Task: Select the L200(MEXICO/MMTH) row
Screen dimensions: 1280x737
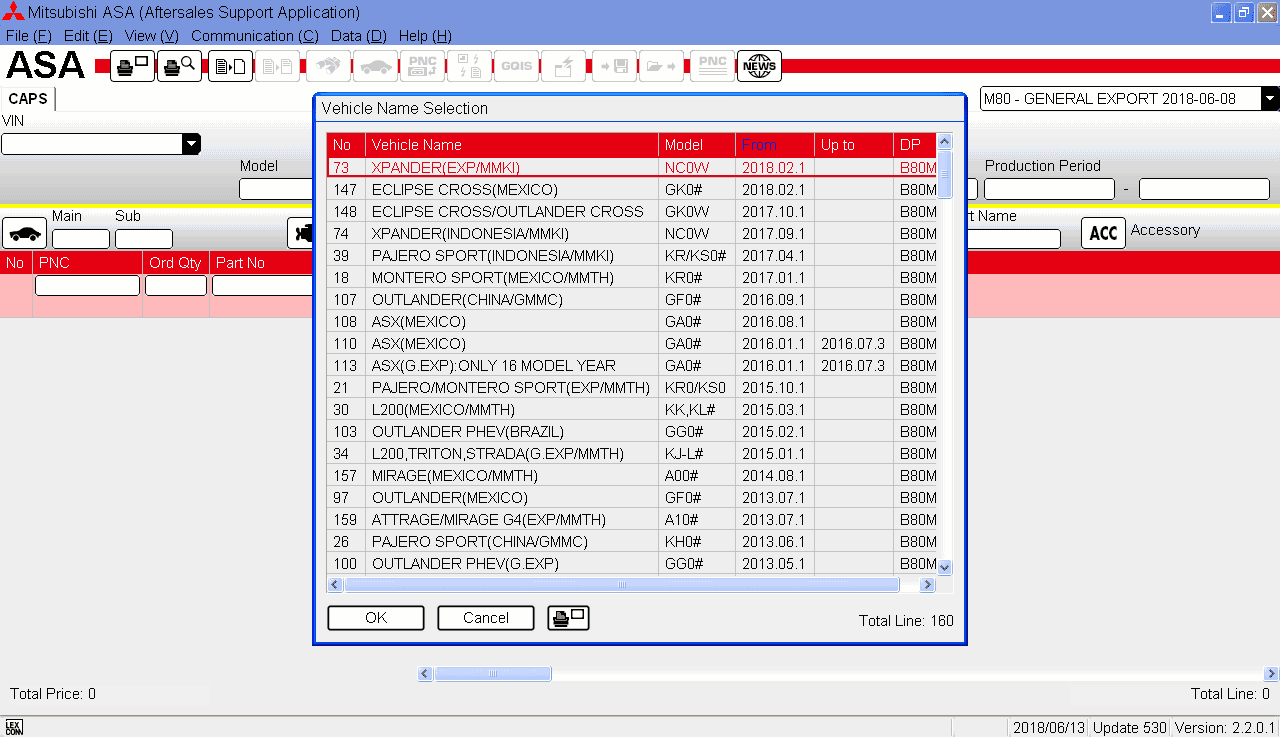Action: (x=632, y=410)
